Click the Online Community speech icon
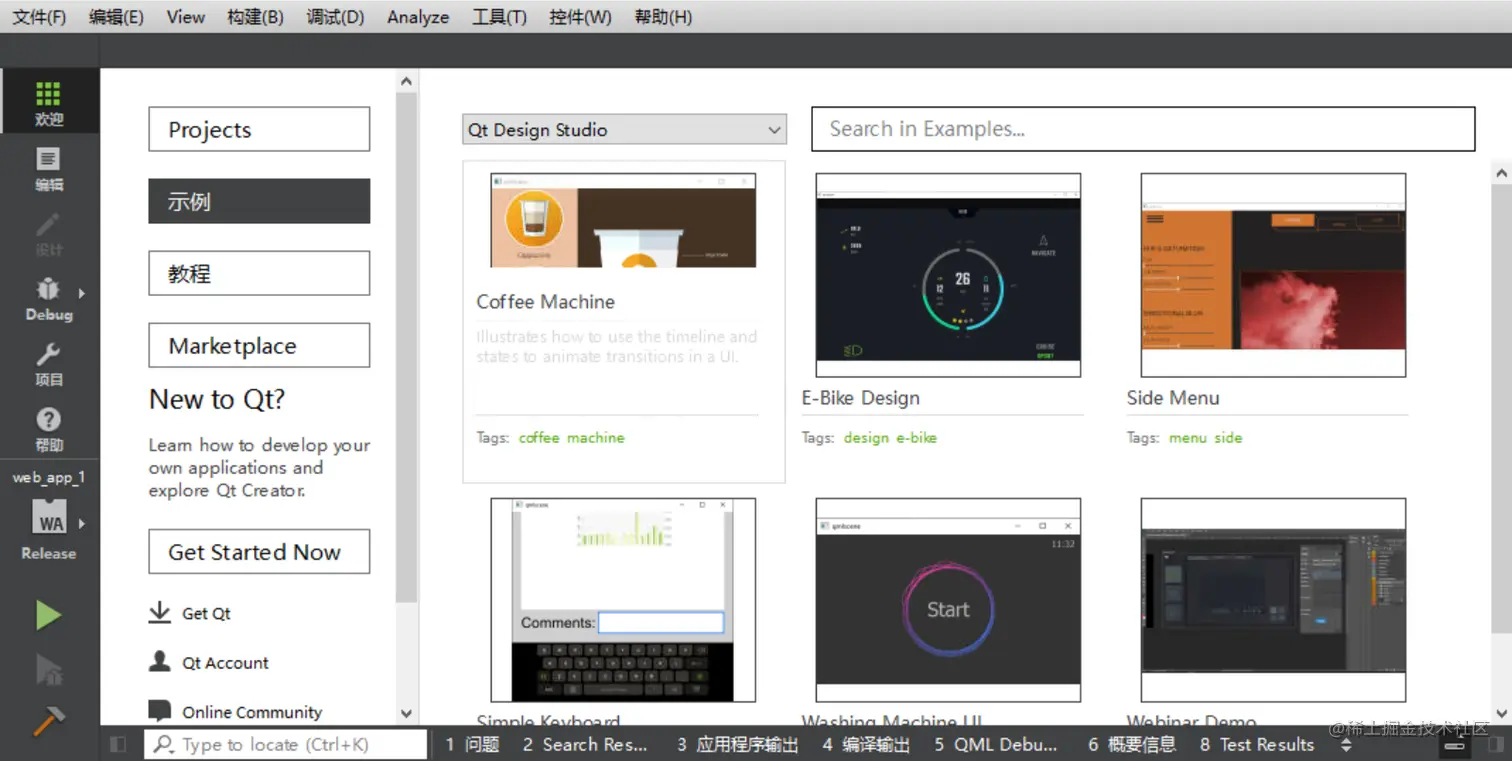The height and width of the screenshot is (761, 1512). coord(159,711)
